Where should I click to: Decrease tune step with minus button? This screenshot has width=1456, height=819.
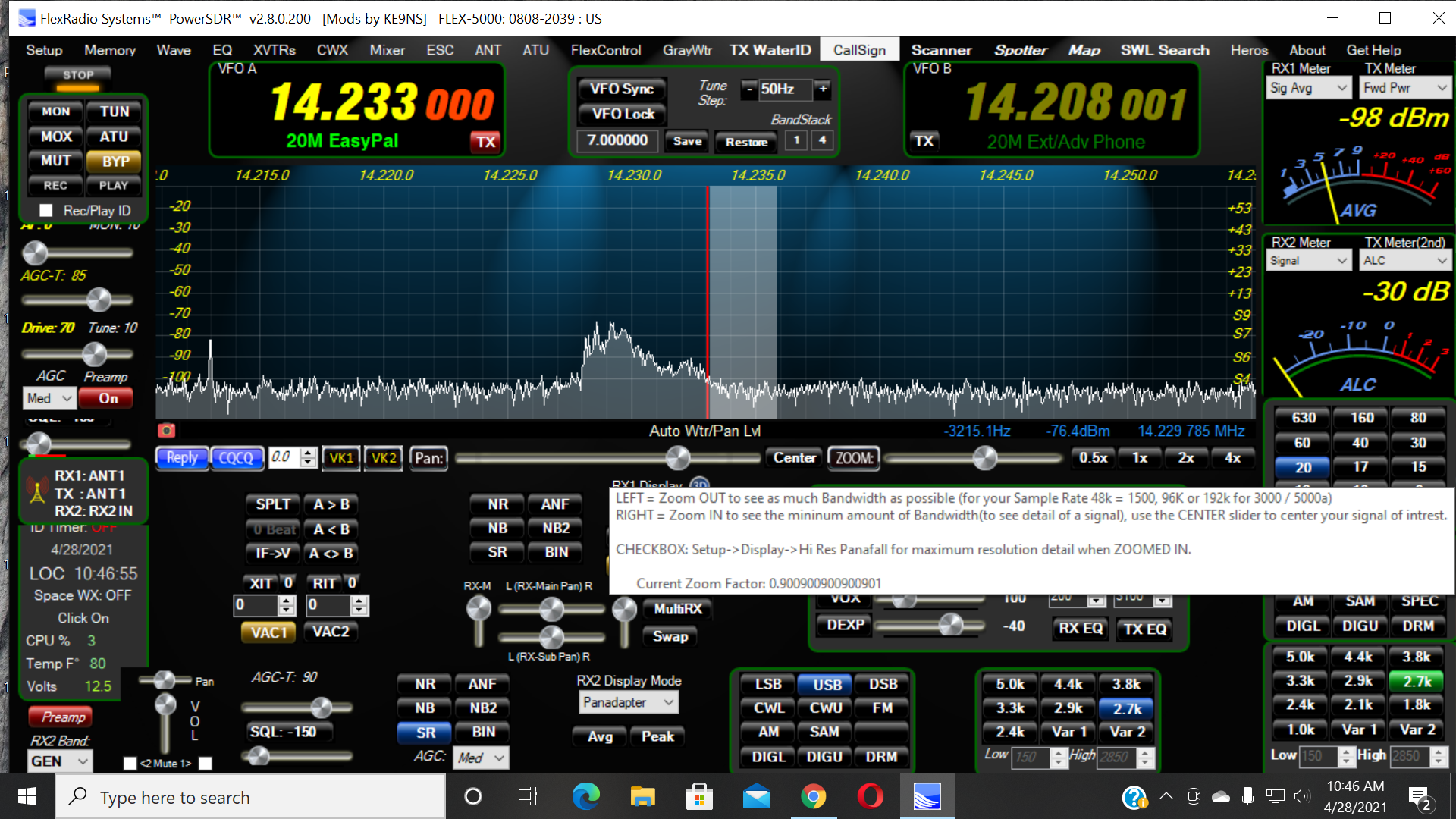tap(749, 89)
